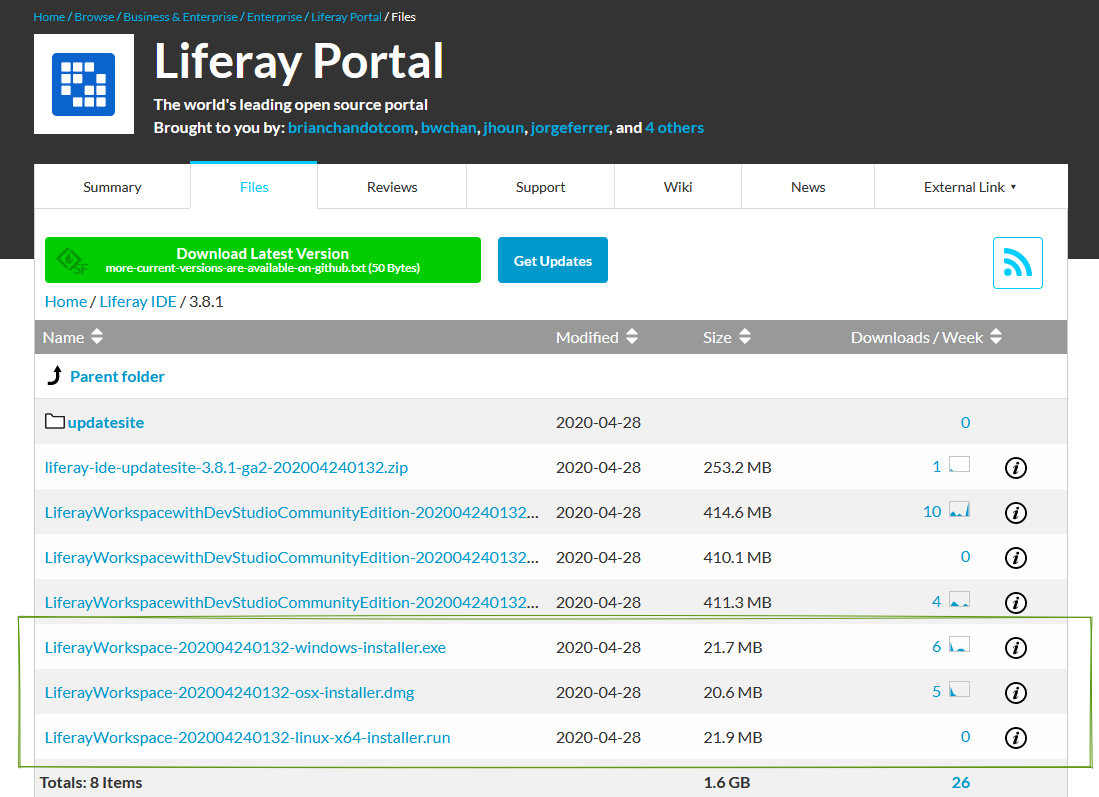Visit brianchandotcom's profile
The image size is (1099, 797).
pyautogui.click(x=350, y=128)
